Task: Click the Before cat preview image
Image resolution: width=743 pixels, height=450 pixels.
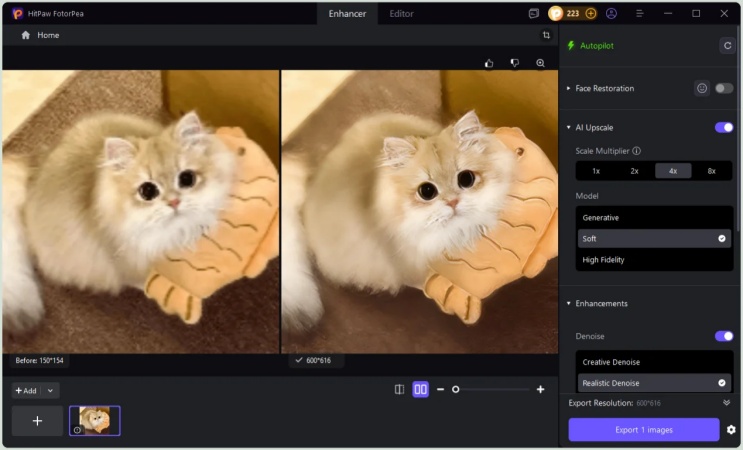Action: [x=141, y=212]
